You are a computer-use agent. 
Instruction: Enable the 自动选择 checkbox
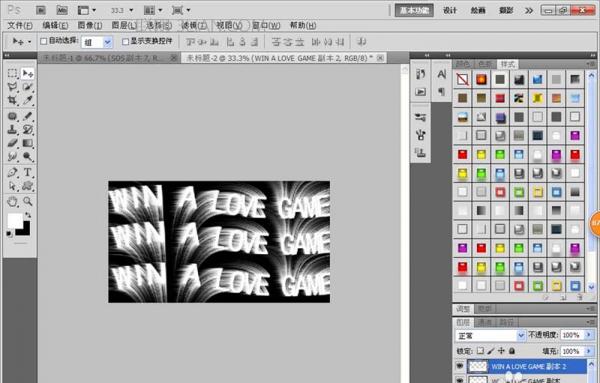pyautogui.click(x=44, y=41)
